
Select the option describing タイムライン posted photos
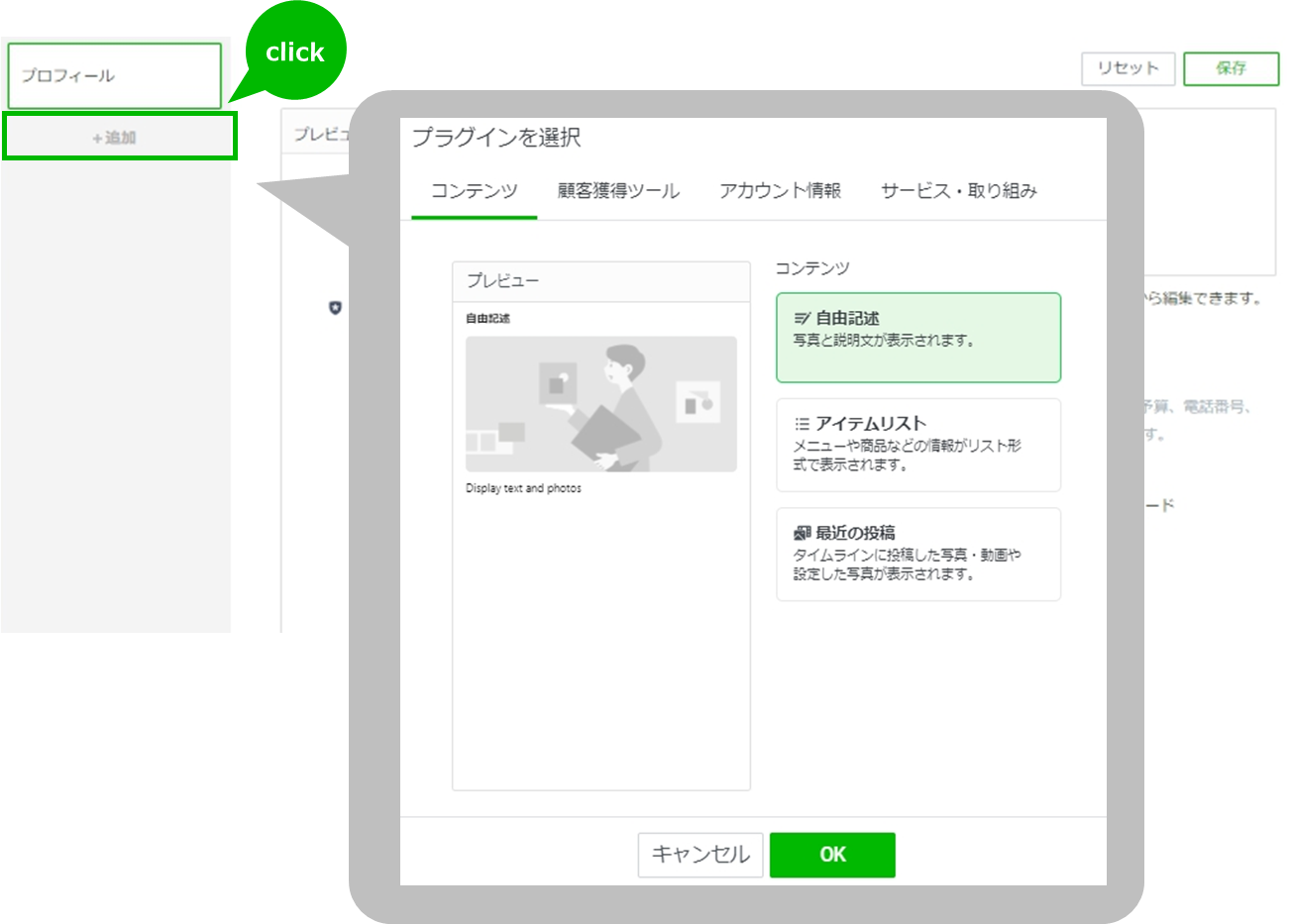[907, 565]
